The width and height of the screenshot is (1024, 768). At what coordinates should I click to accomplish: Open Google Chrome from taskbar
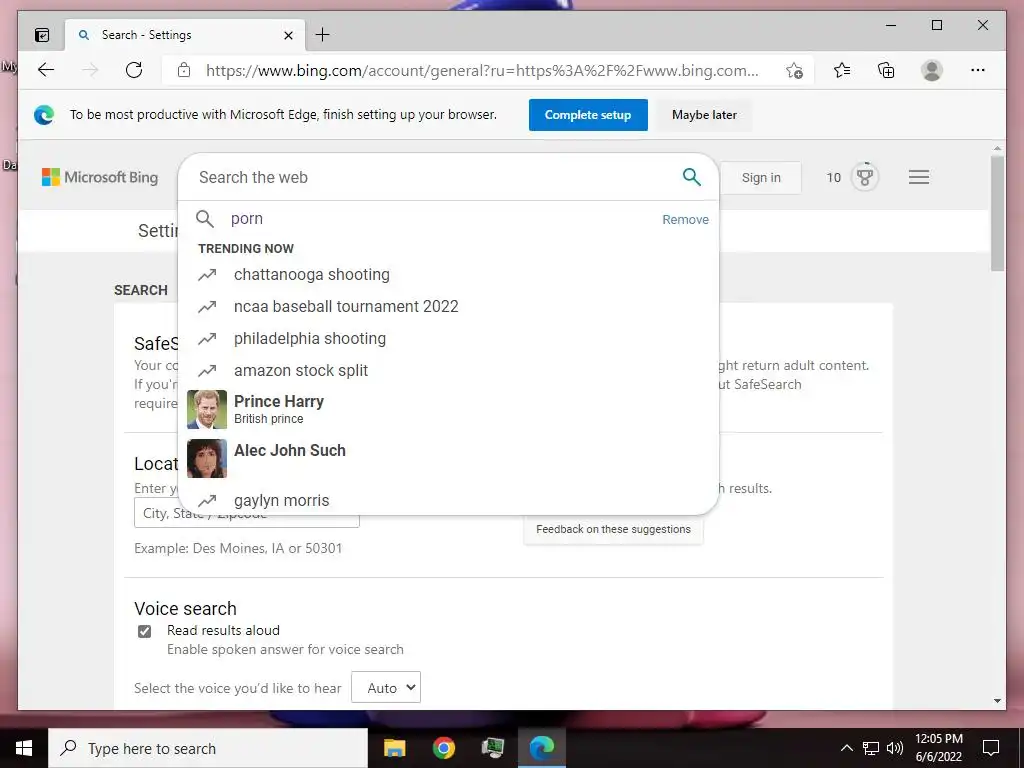pyautogui.click(x=443, y=748)
